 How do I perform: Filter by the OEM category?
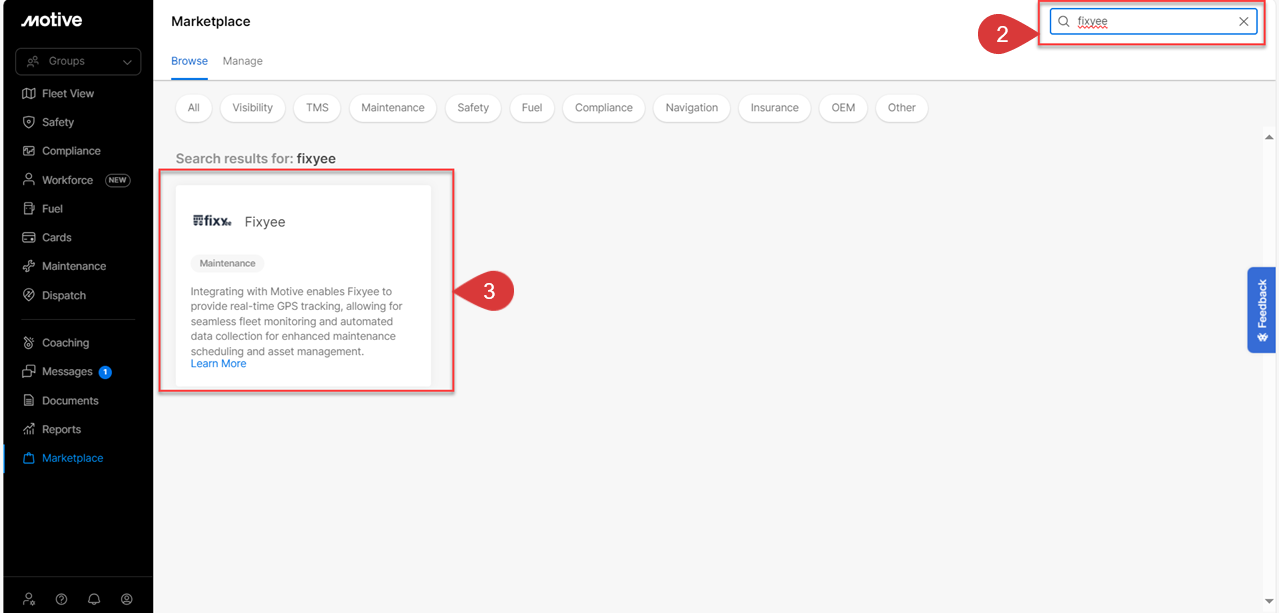[843, 108]
